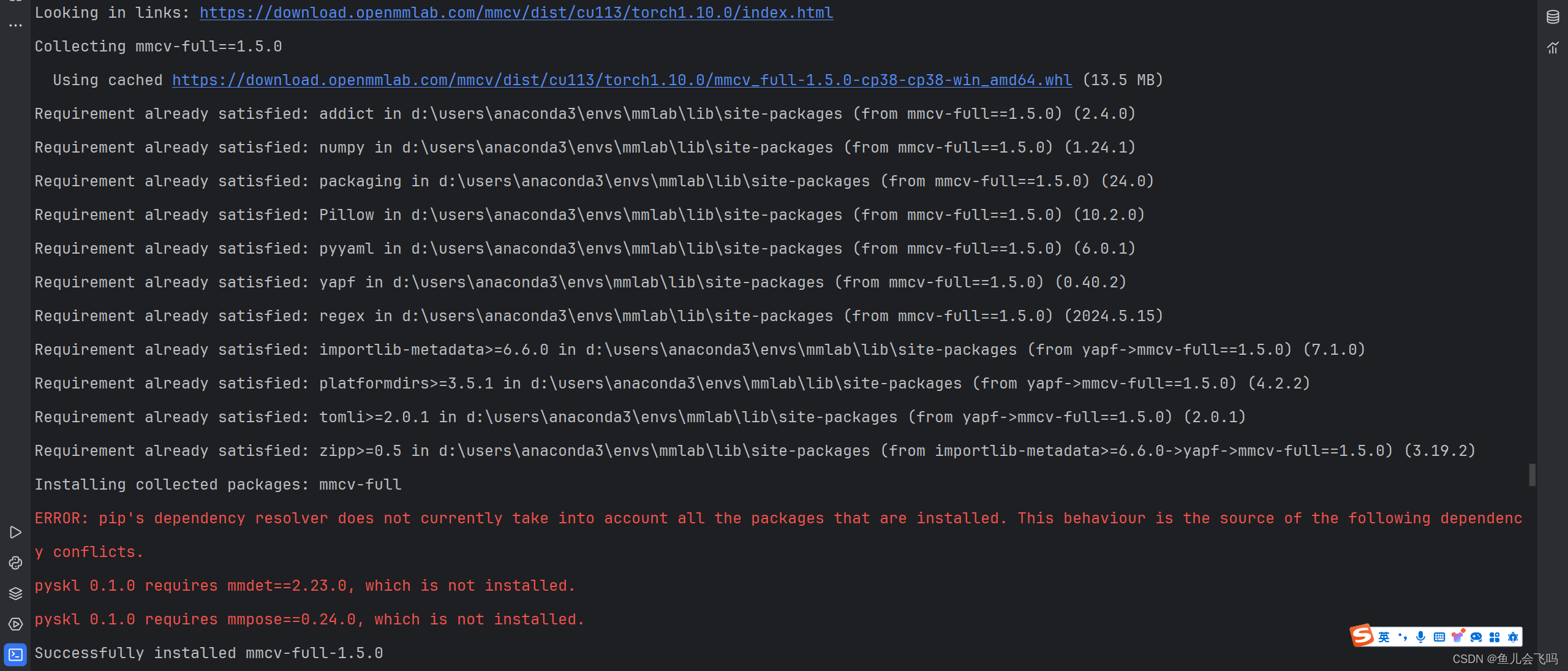Open the Terminal tool window icon
Image resolution: width=1568 pixels, height=671 pixels.
tap(16, 654)
